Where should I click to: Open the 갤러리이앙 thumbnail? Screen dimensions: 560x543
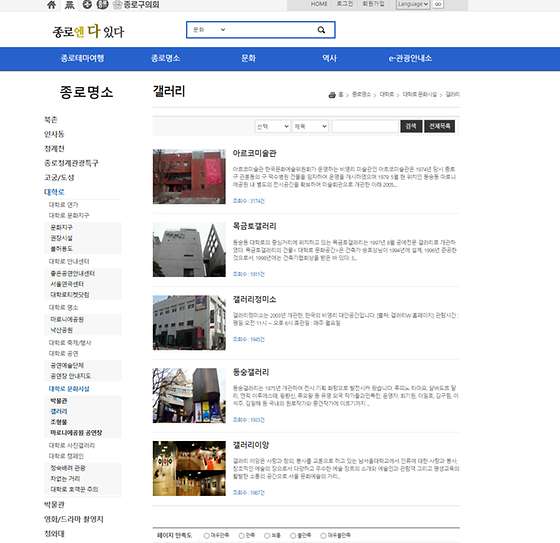pyautogui.click(x=189, y=468)
